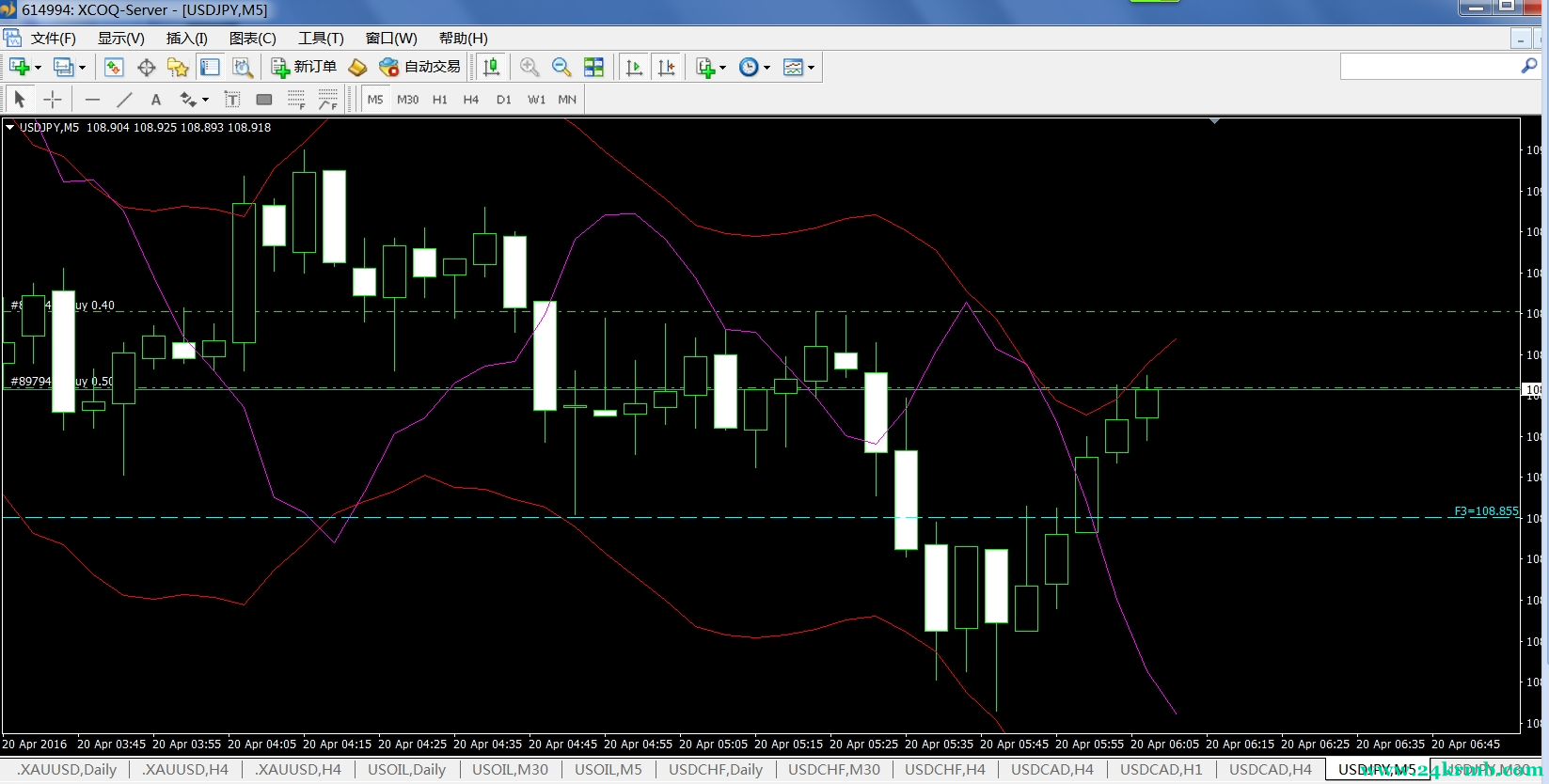Click the 新订单 new order button

[304, 67]
